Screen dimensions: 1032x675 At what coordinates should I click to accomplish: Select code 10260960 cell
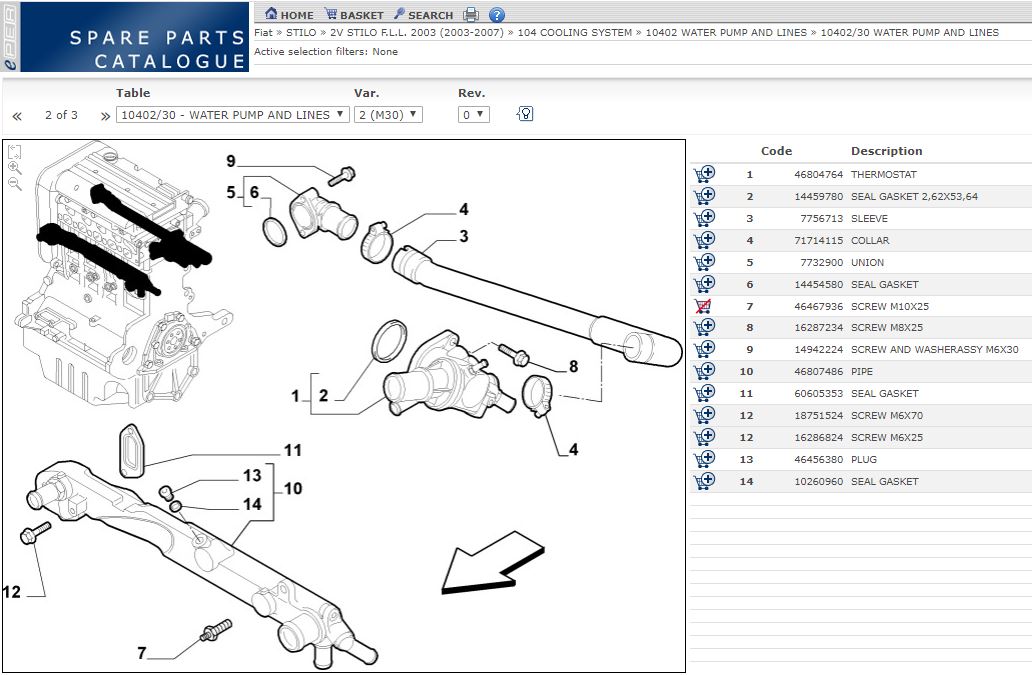pyautogui.click(x=818, y=481)
